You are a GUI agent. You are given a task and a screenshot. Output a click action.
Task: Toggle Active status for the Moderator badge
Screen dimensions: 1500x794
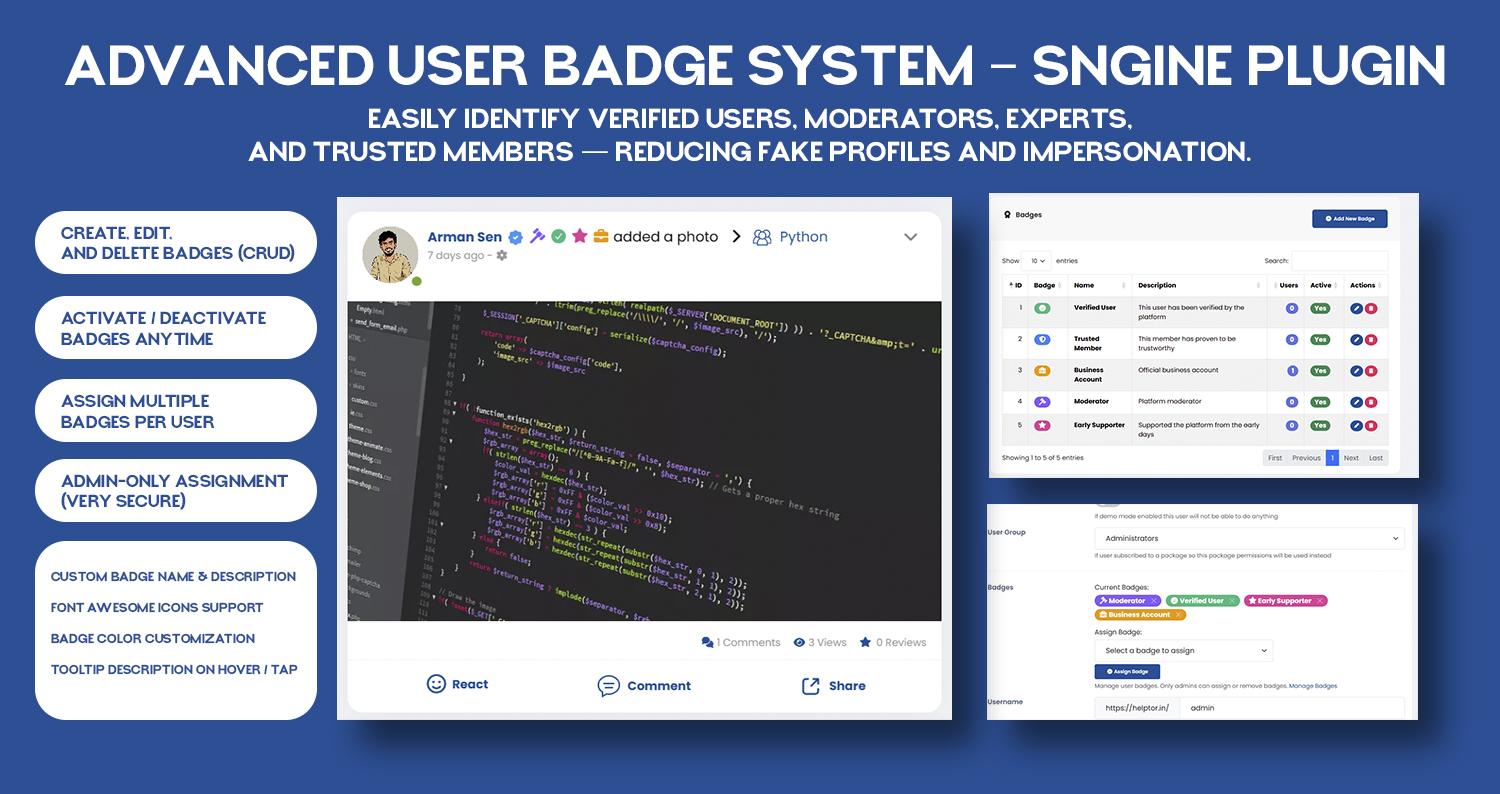1320,401
